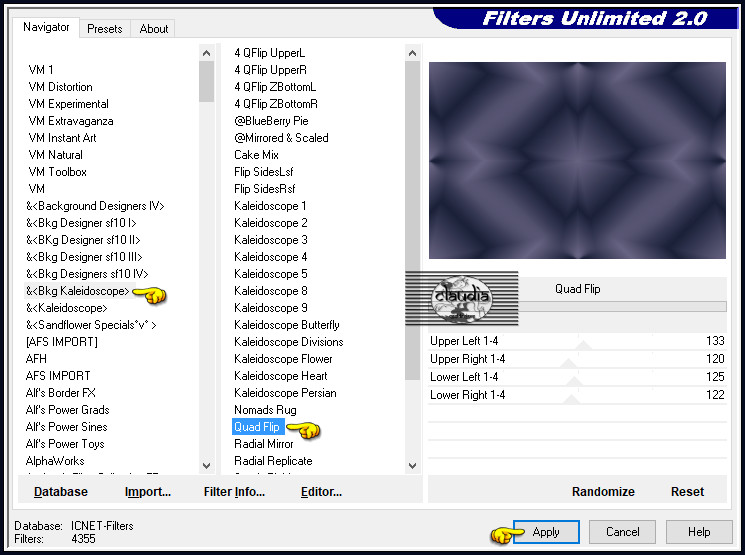Choose the 4 QFlip UpperL filter
This screenshot has height=555, width=745.
pos(269,53)
